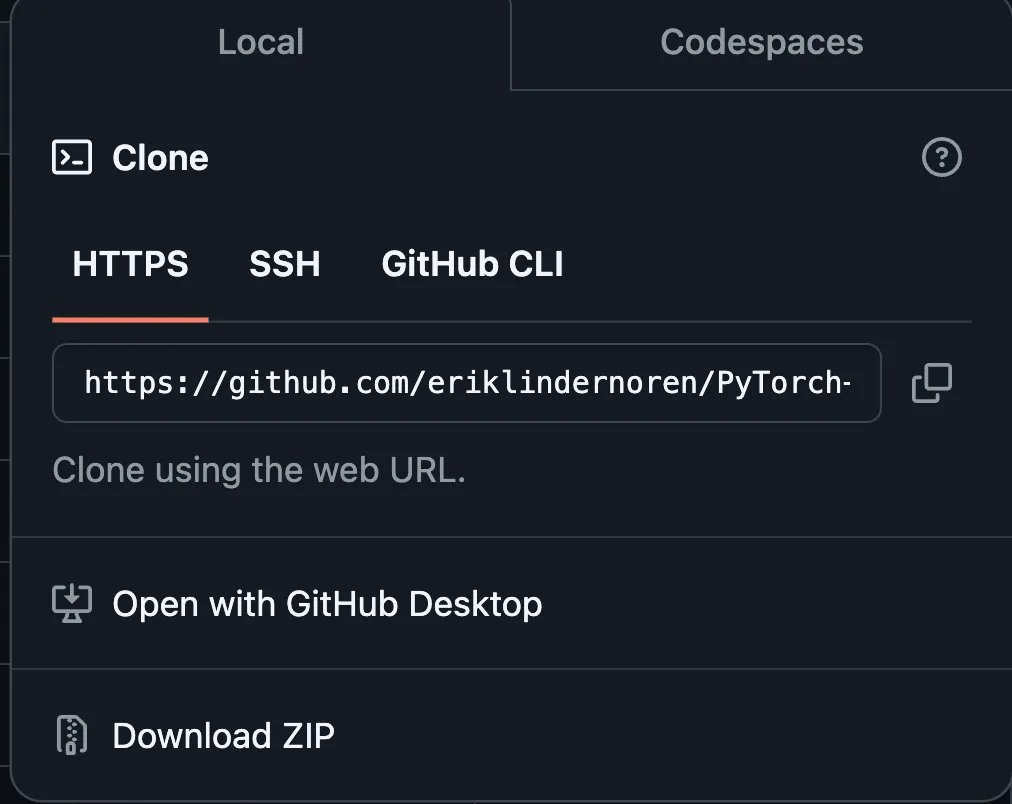The image size is (1012, 804).
Task: Open the Codespaces tab
Action: point(762,42)
